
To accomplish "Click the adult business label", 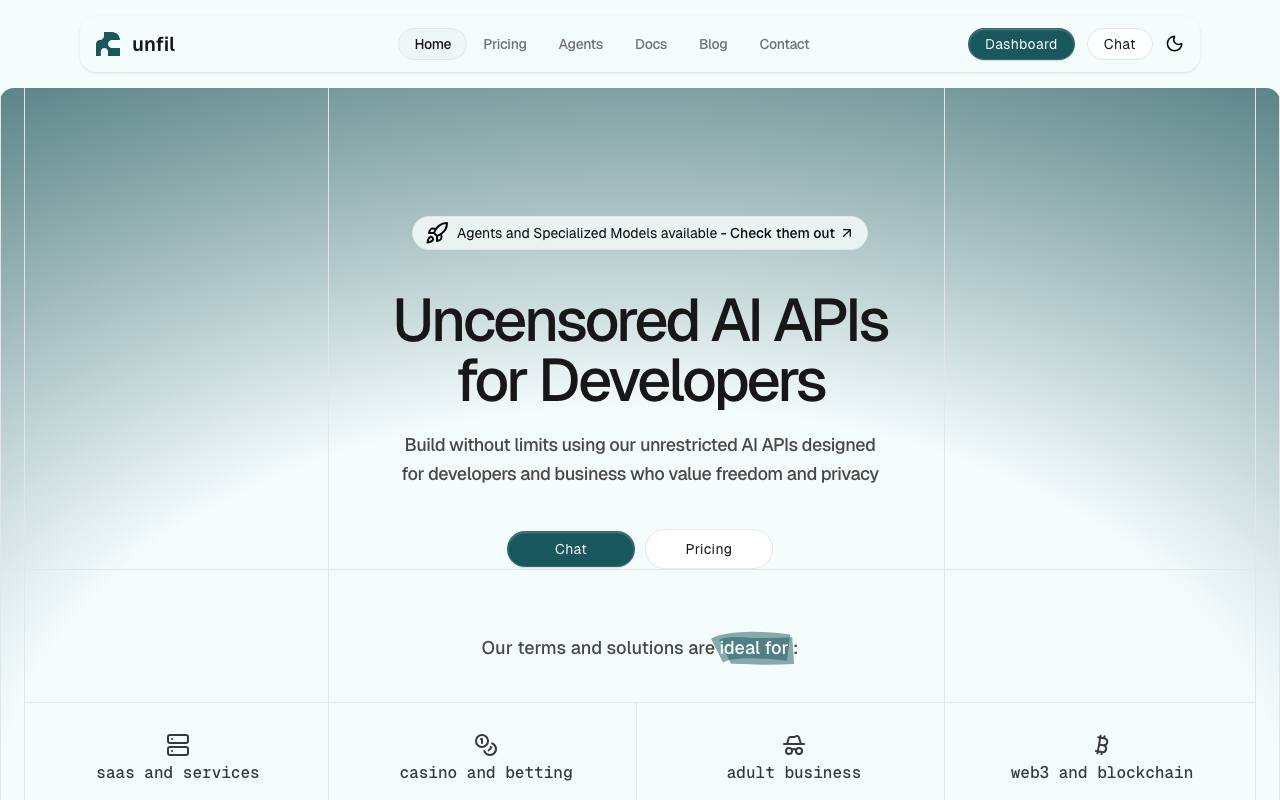I will (x=794, y=772).
